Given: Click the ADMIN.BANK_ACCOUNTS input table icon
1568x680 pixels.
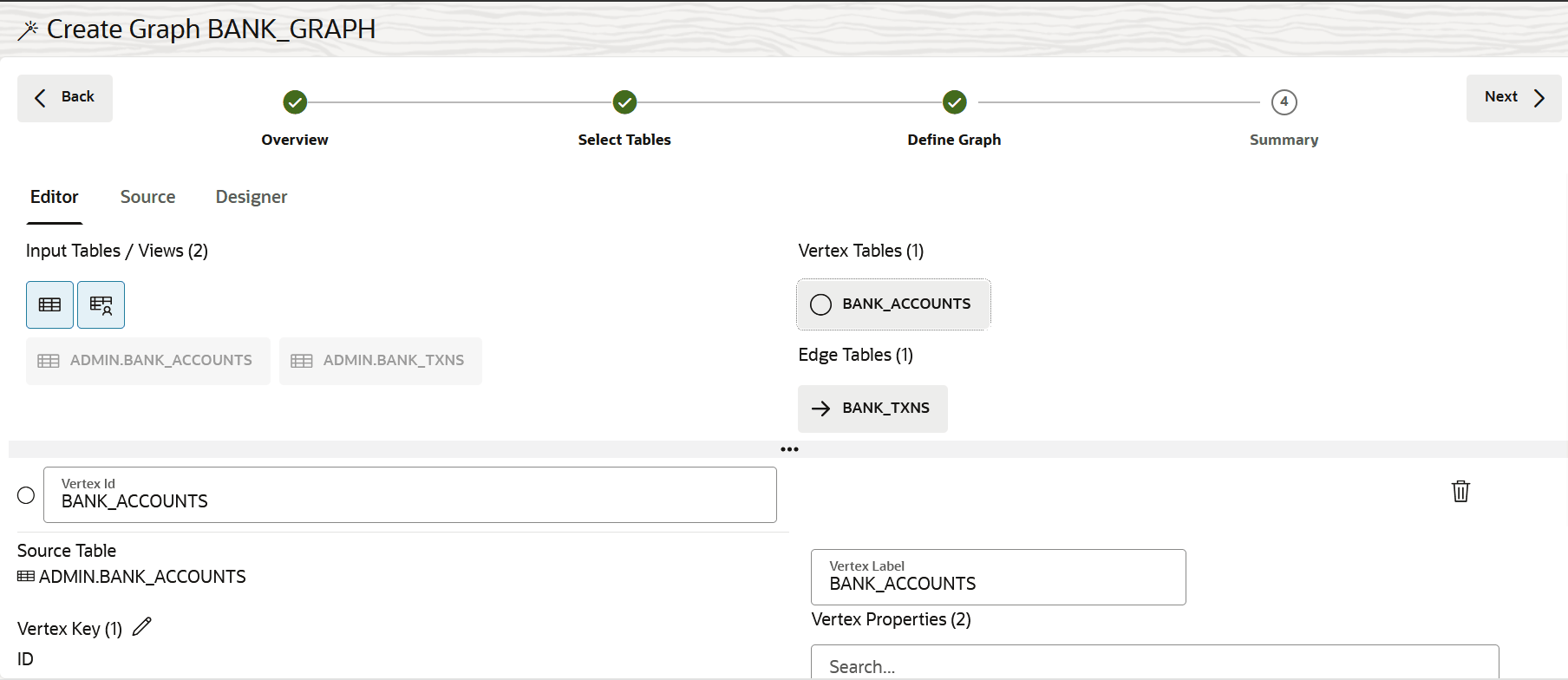Looking at the screenshot, I should click(x=49, y=361).
